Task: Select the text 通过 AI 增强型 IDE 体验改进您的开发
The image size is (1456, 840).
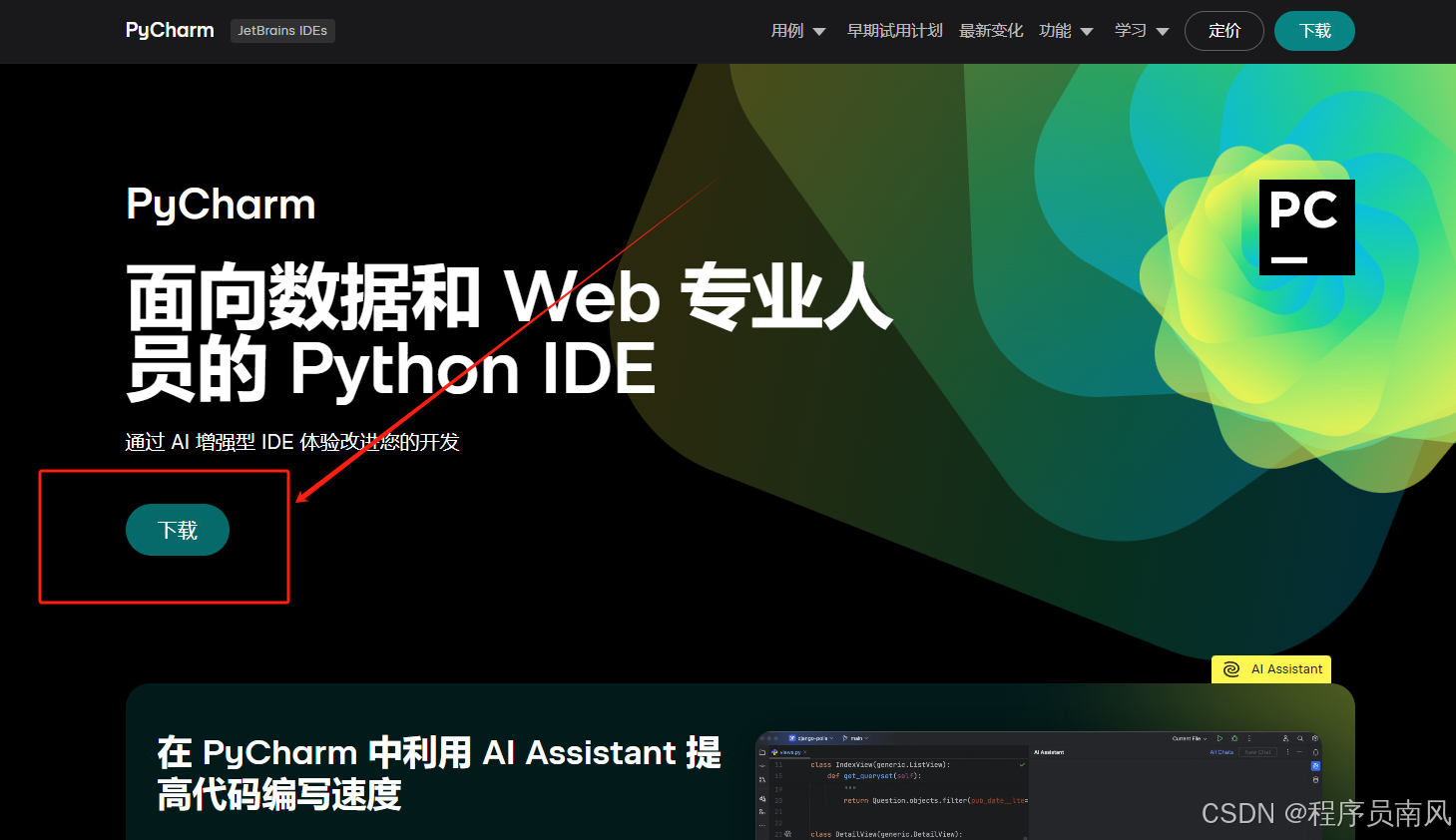Action: pyautogui.click(x=292, y=442)
